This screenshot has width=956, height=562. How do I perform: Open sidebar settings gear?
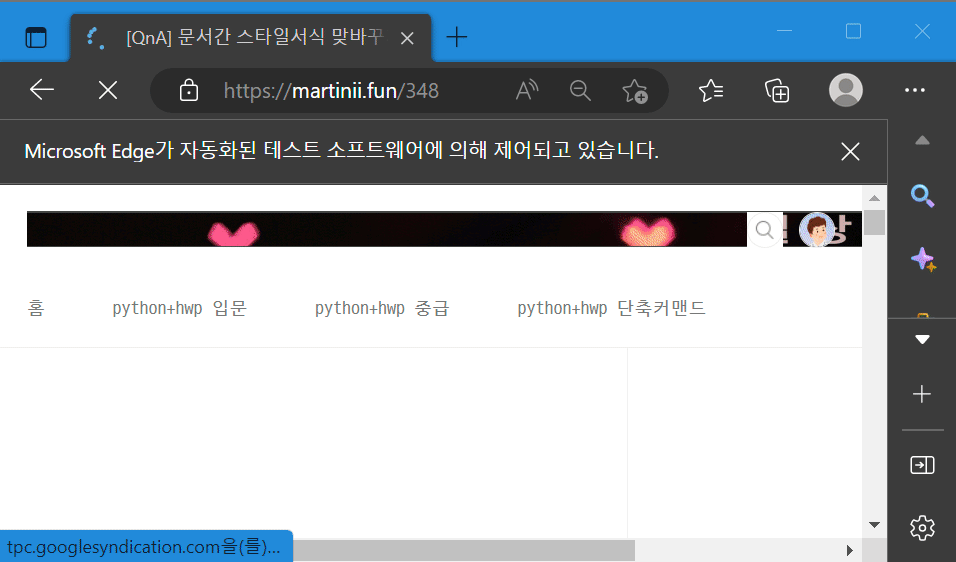click(922, 528)
